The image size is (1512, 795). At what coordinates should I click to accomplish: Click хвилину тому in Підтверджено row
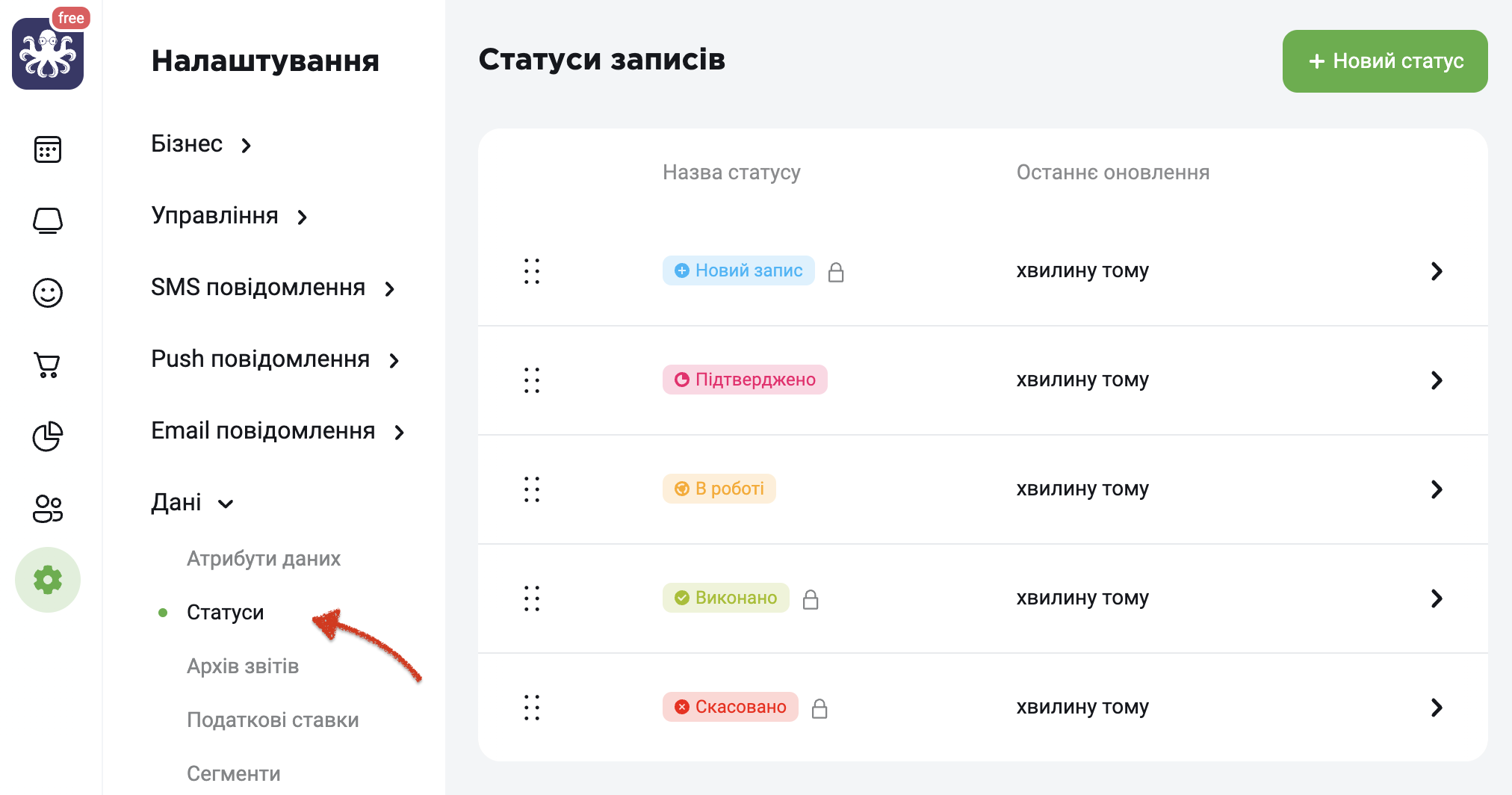(x=1082, y=380)
